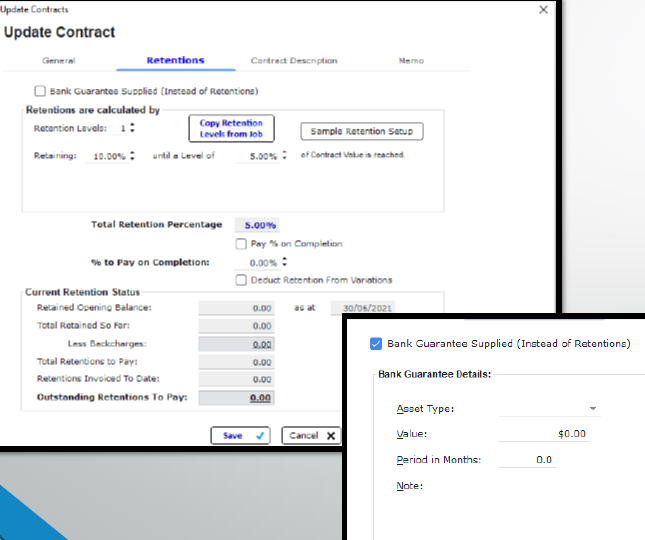Click the as at date 30/06/2021 field
The image size is (645, 540).
363,308
